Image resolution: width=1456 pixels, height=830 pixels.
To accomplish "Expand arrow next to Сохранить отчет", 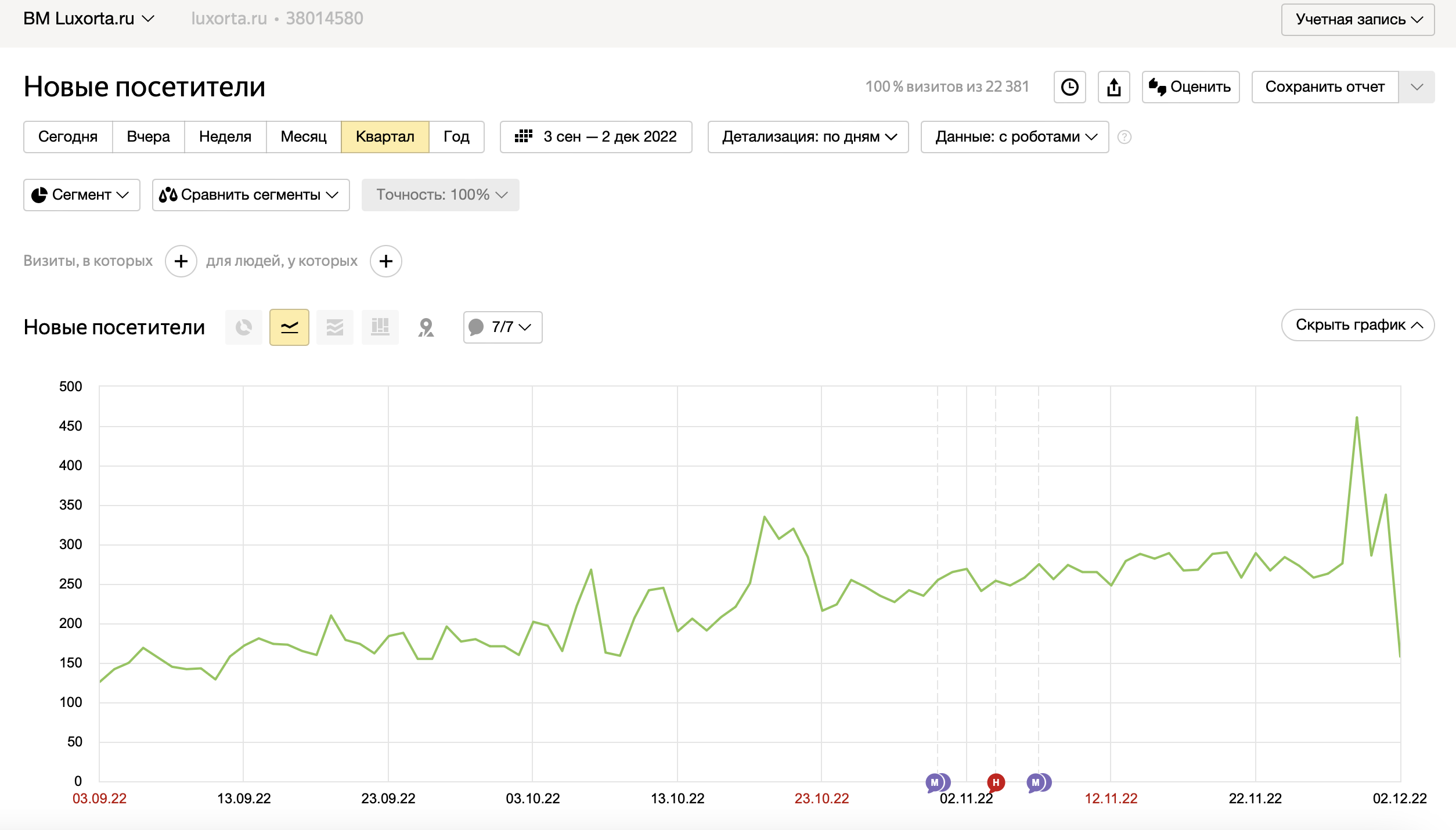I will point(1417,87).
